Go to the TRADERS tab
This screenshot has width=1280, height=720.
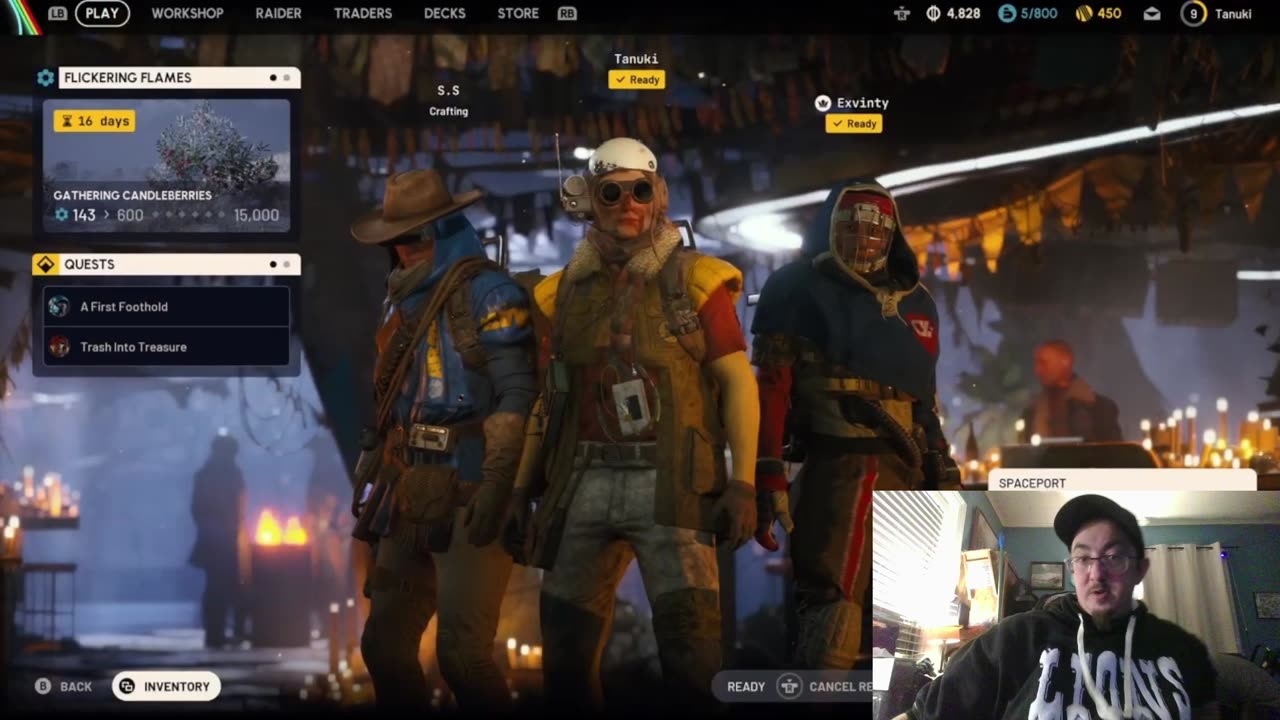click(363, 13)
